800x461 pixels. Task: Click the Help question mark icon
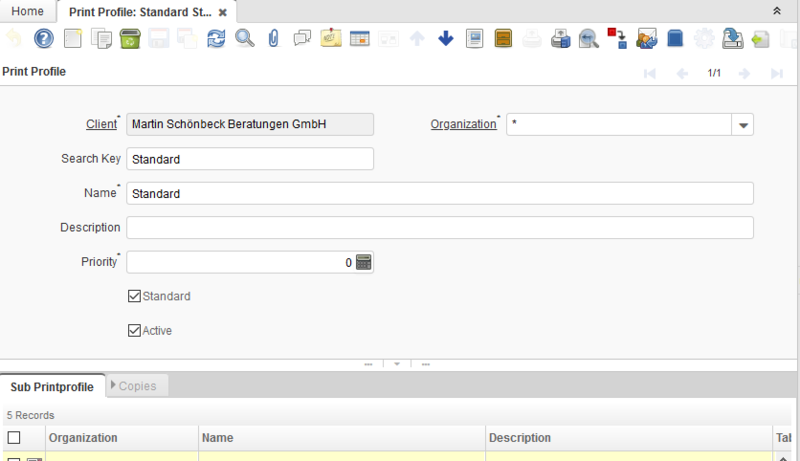(x=43, y=39)
